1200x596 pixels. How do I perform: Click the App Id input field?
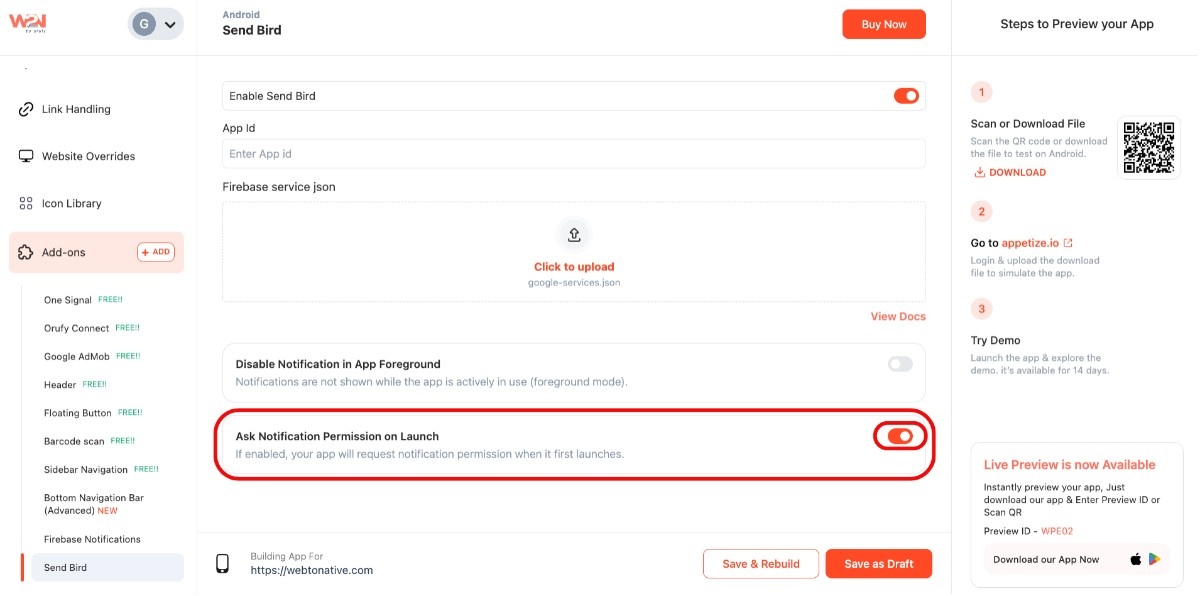tap(573, 154)
